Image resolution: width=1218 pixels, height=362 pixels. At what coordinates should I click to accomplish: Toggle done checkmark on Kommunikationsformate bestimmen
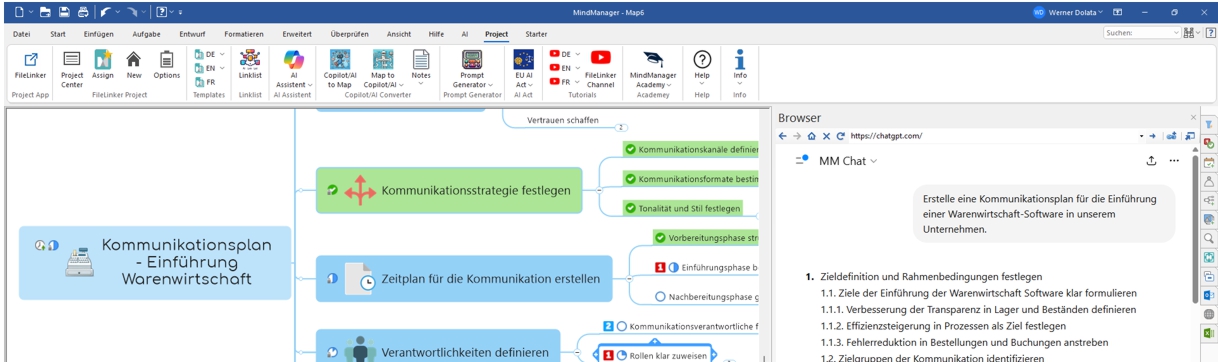(x=631, y=179)
